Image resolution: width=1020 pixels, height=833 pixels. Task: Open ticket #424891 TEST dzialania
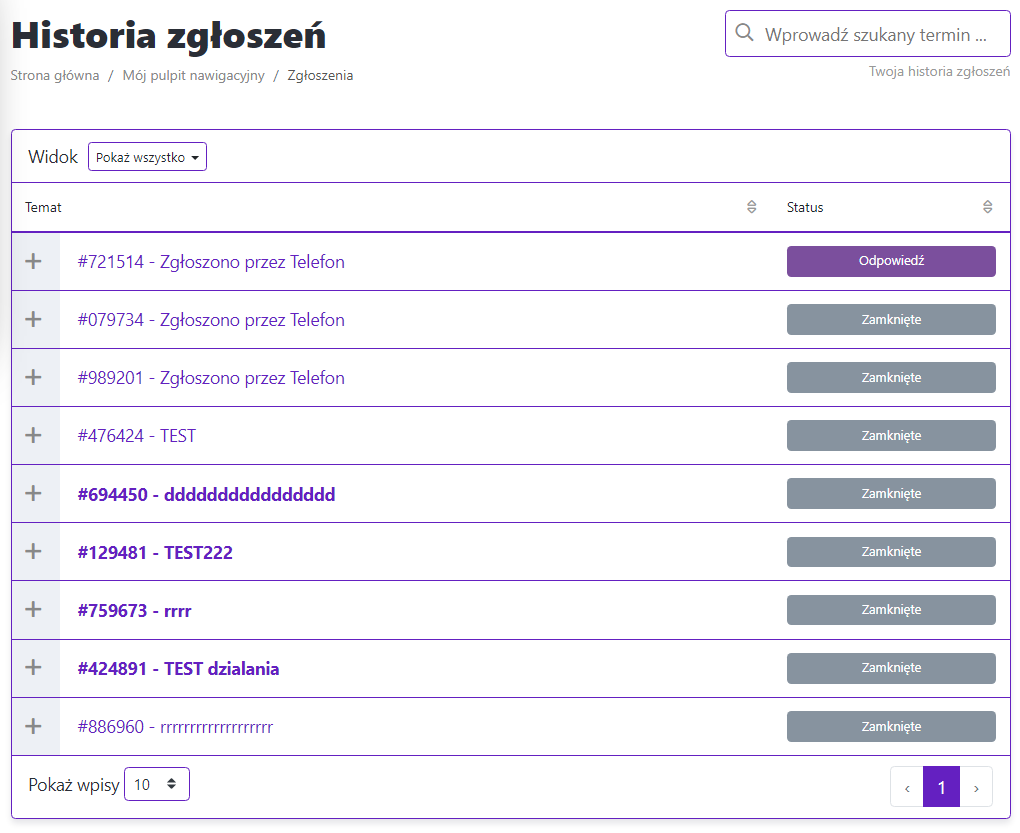tap(178, 669)
